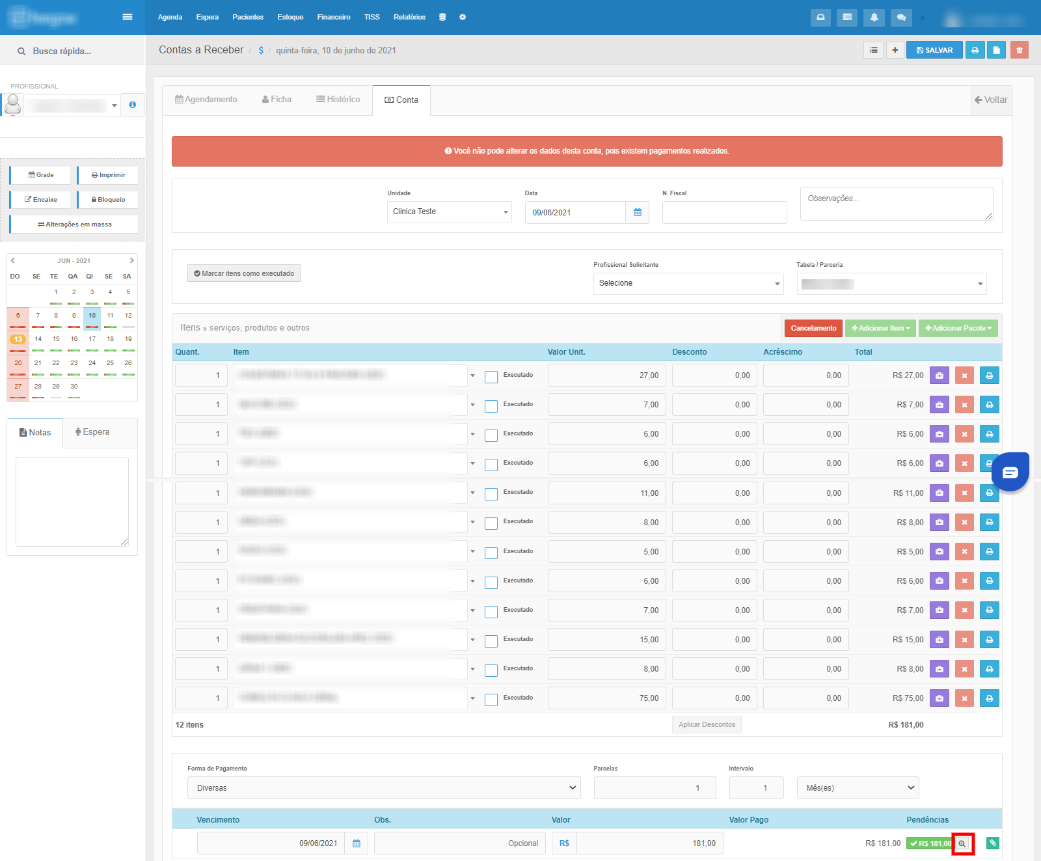Remove the R$ 5,00 item with red X
1041x861 pixels.
click(x=965, y=552)
